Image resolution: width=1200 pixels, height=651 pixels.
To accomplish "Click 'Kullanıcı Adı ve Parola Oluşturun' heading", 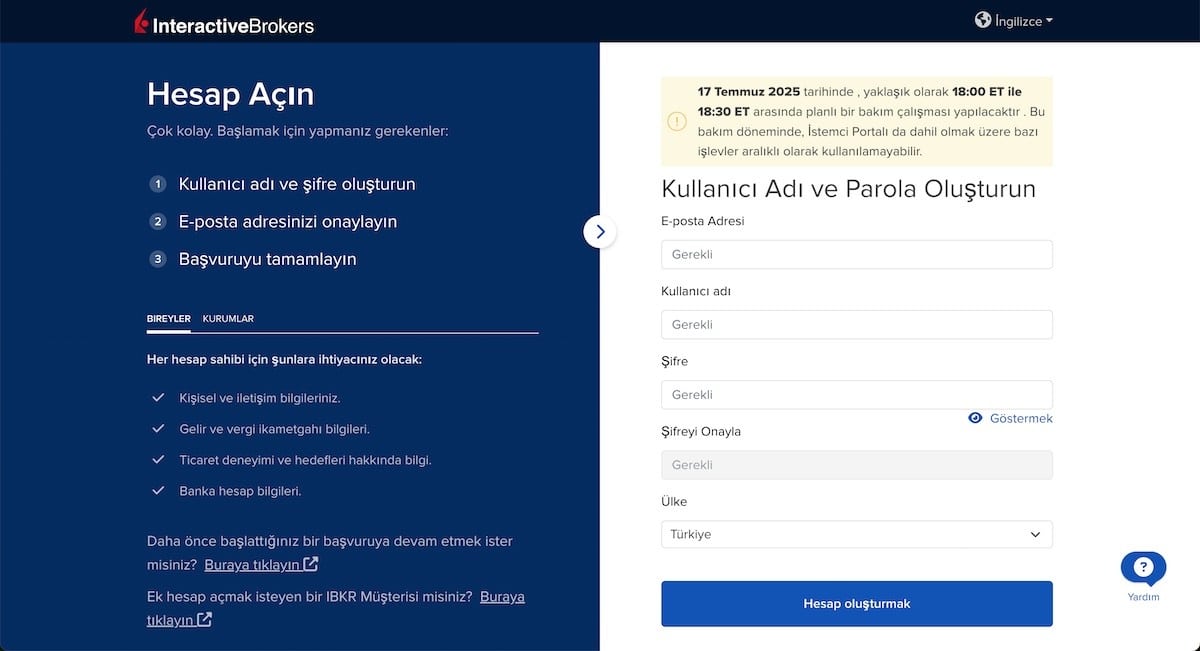I will coord(848,189).
